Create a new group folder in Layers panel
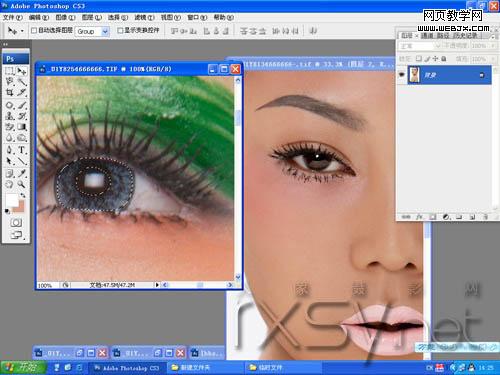 (459, 217)
